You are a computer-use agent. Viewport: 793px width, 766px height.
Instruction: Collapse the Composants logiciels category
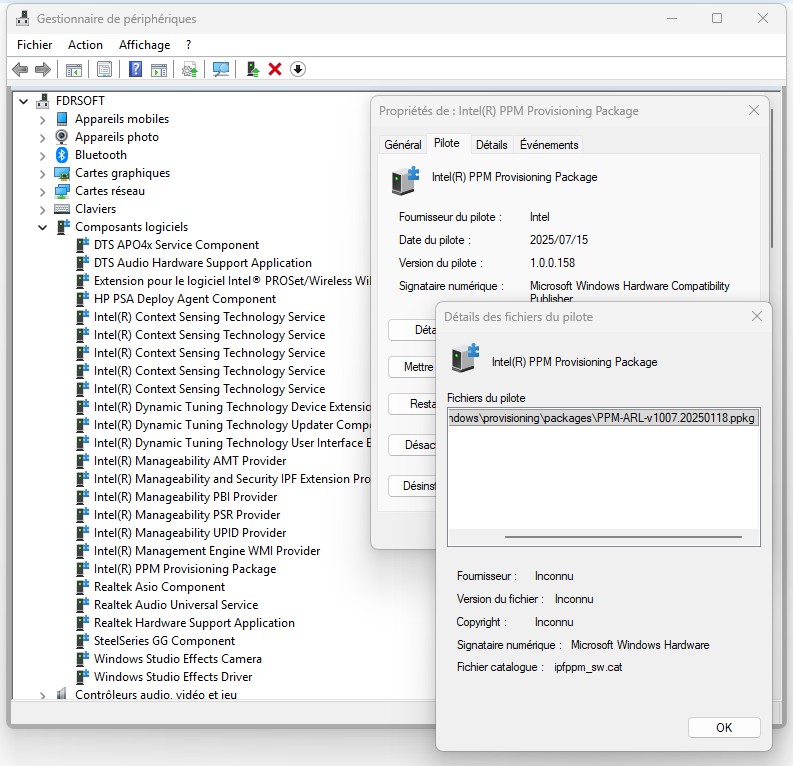(42, 227)
